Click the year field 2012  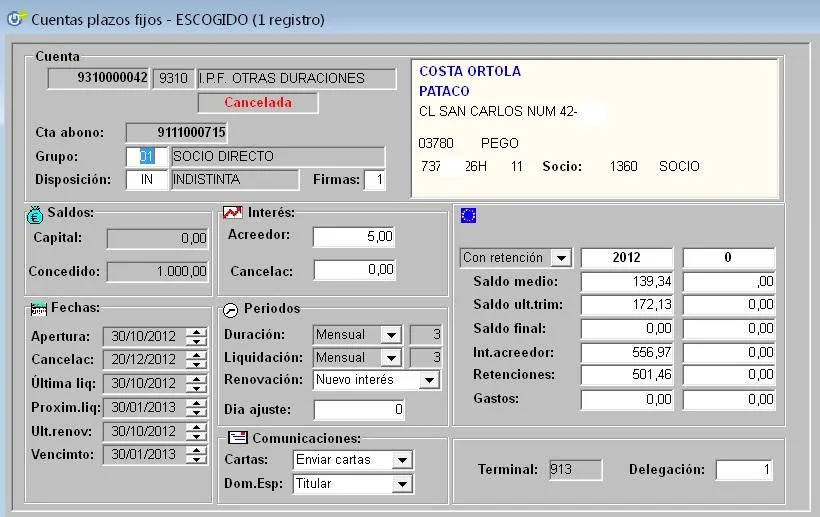coord(627,257)
